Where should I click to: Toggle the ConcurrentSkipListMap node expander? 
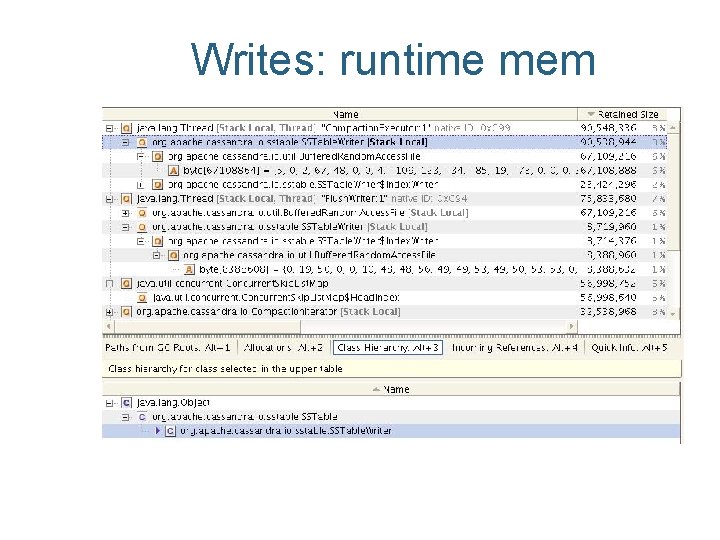tap(109, 284)
